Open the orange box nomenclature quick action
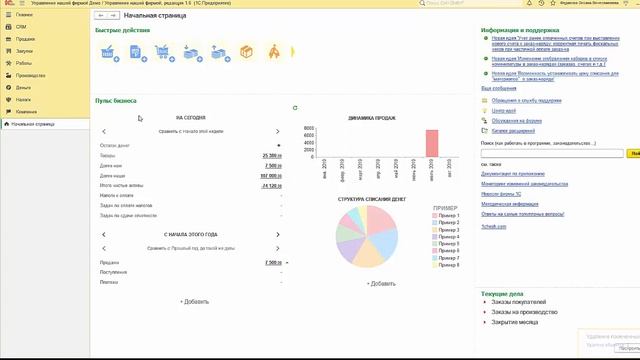Viewport: 640px width, 360px height. (x=247, y=52)
